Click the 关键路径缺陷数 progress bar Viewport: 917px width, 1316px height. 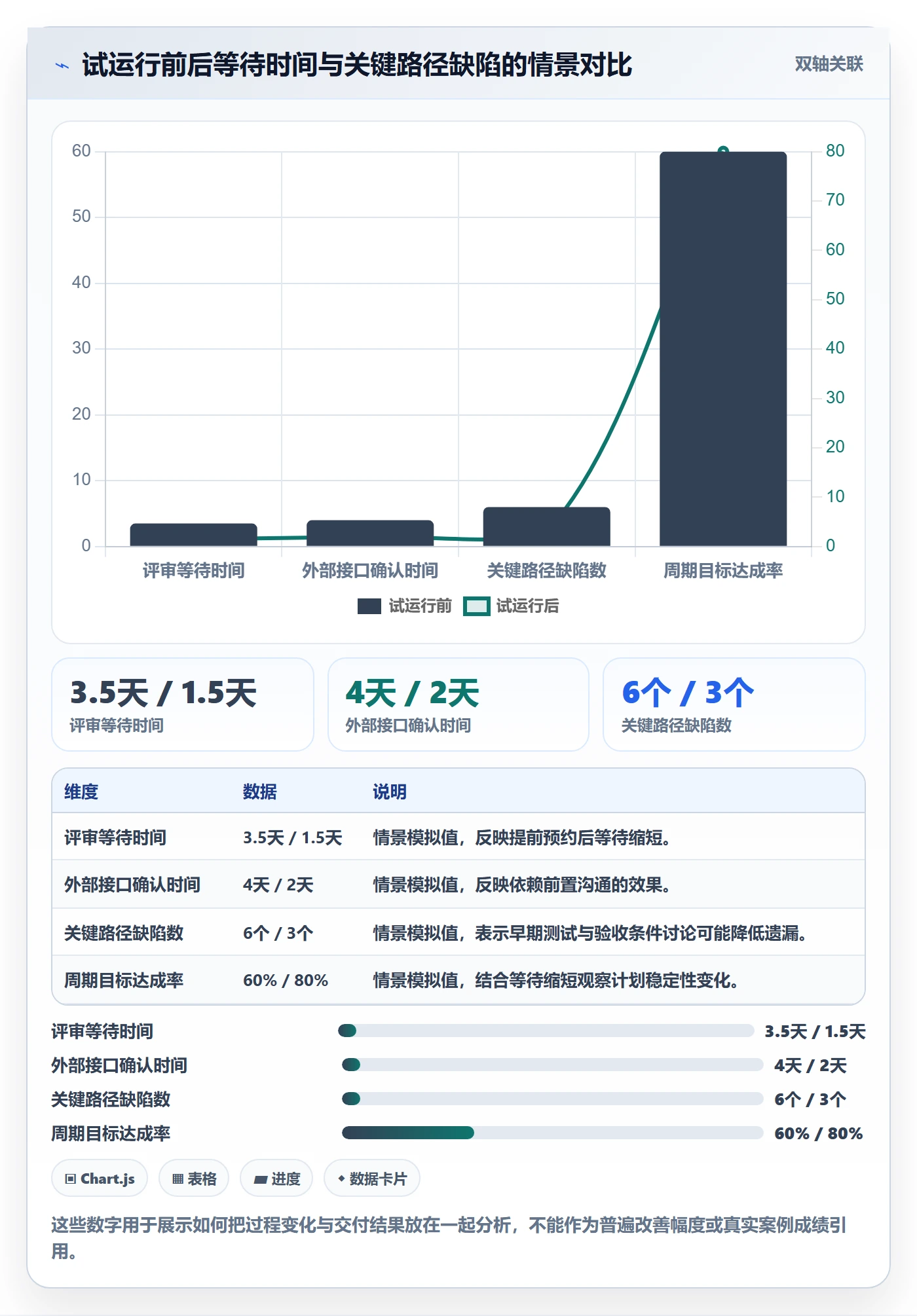553,1099
